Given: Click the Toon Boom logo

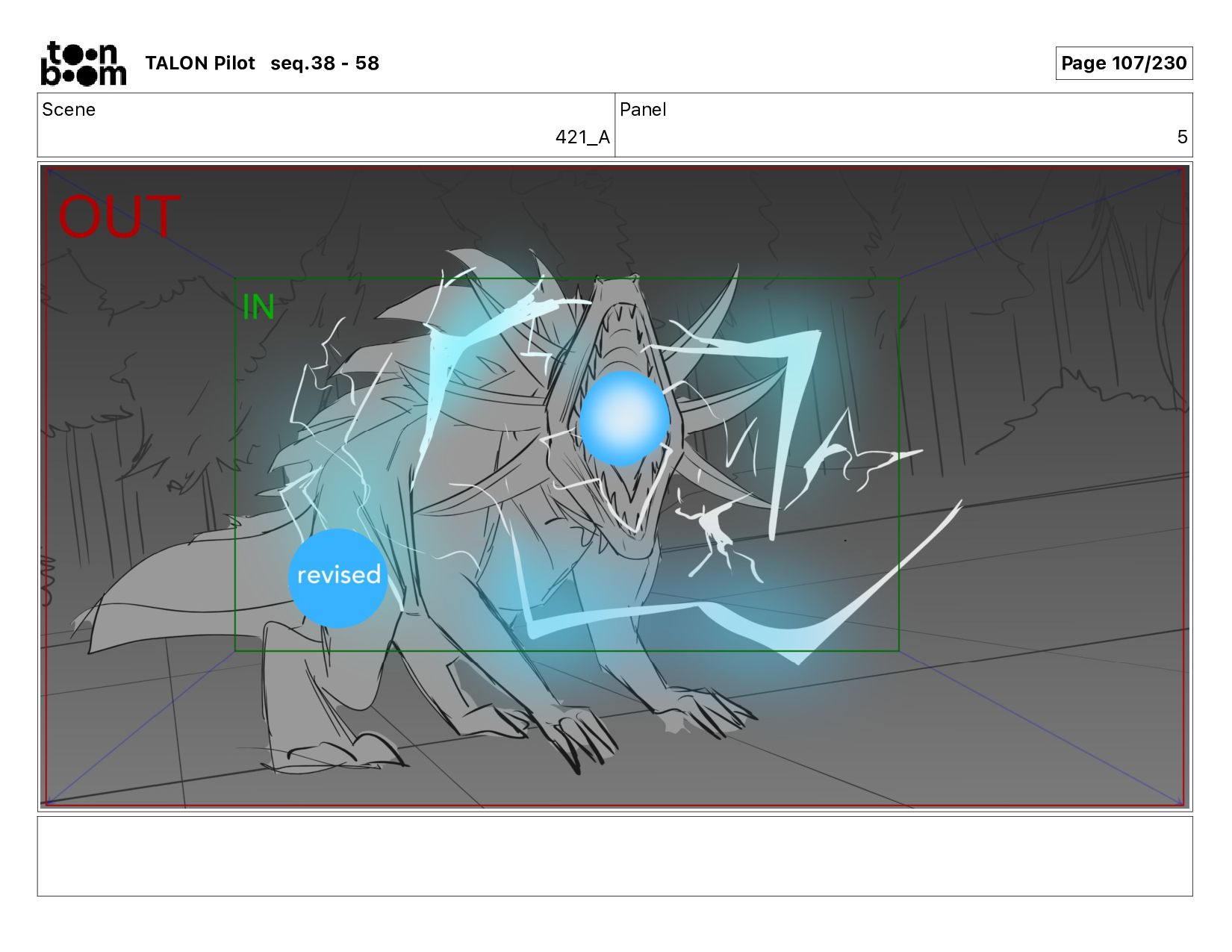Looking at the screenshot, I should click(83, 63).
